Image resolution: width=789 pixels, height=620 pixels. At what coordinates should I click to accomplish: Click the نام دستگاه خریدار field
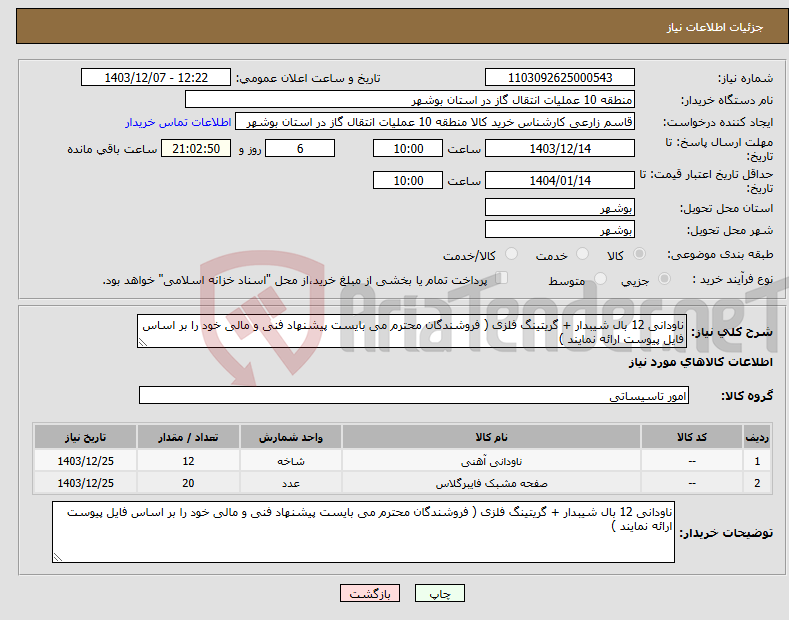(410, 100)
